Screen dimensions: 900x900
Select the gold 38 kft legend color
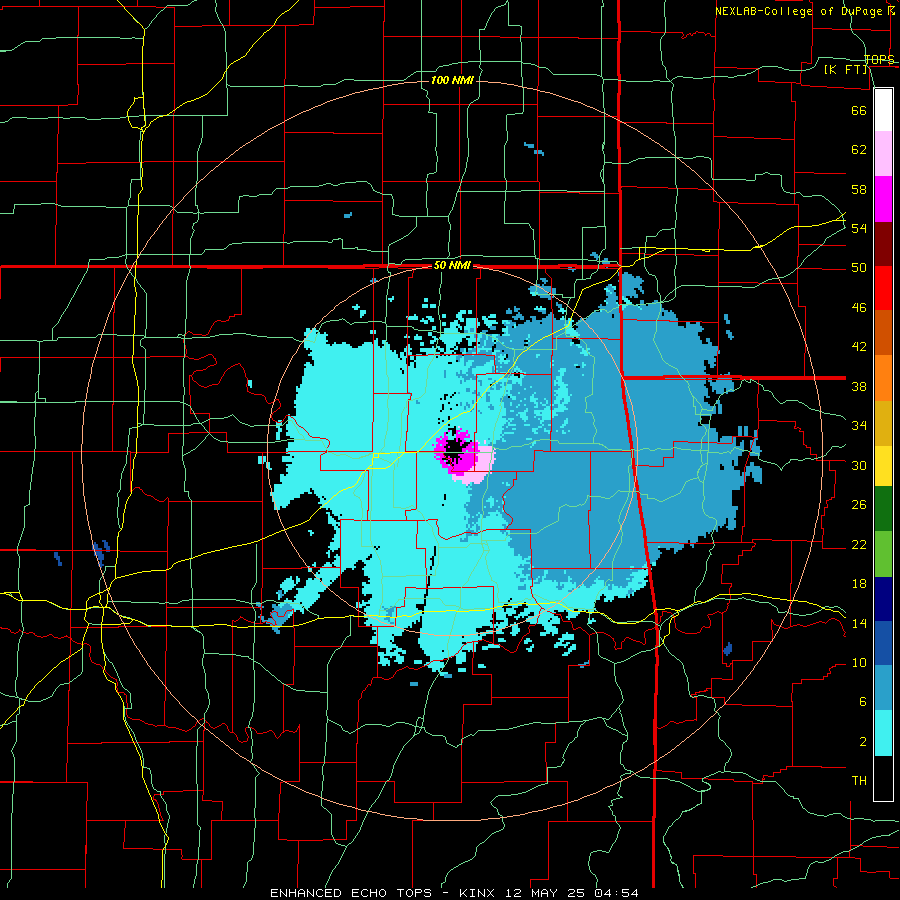pyautogui.click(x=883, y=422)
